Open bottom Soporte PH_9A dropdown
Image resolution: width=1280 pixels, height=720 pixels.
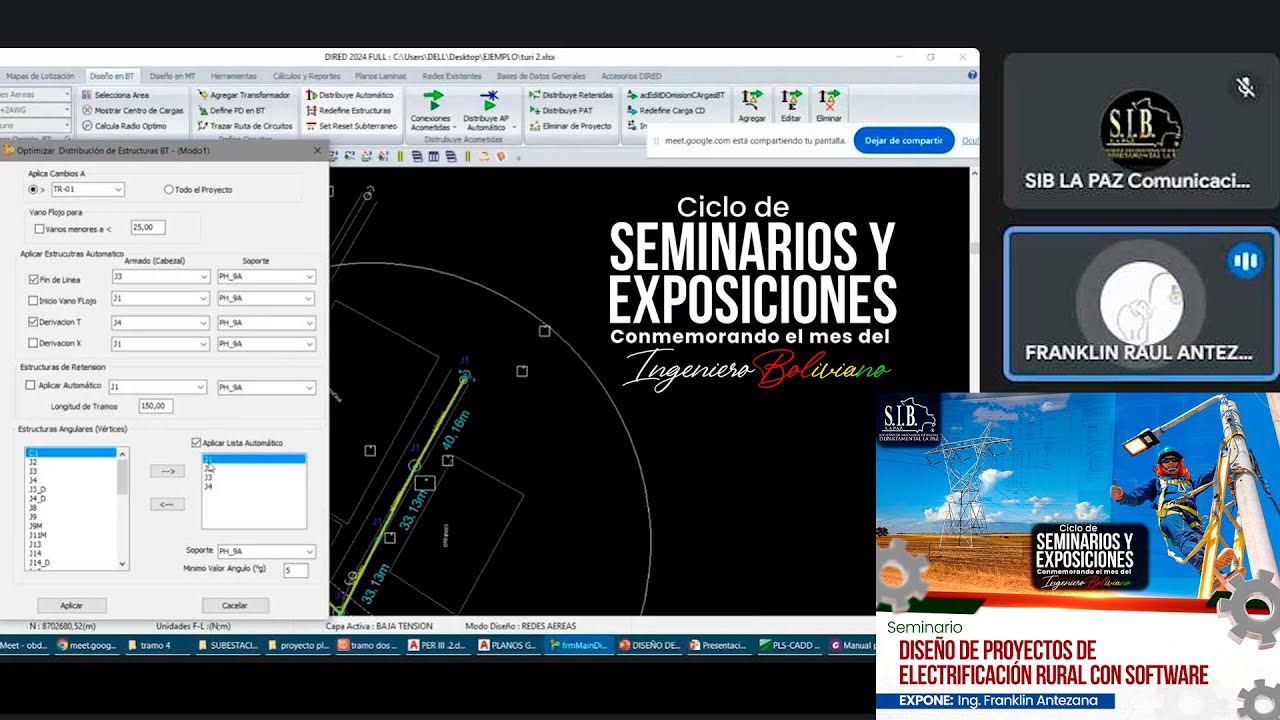click(266, 551)
